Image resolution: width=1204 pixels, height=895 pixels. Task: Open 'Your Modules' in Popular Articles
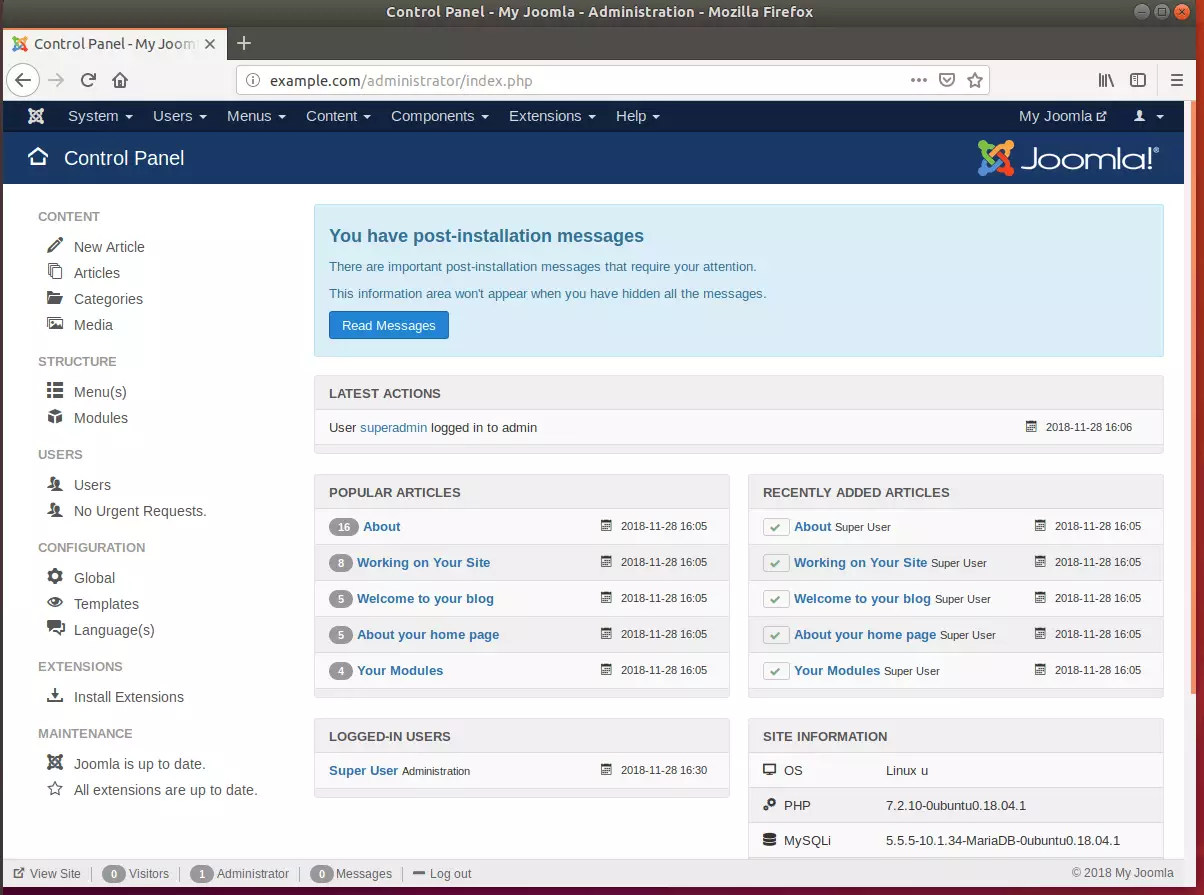(x=400, y=670)
